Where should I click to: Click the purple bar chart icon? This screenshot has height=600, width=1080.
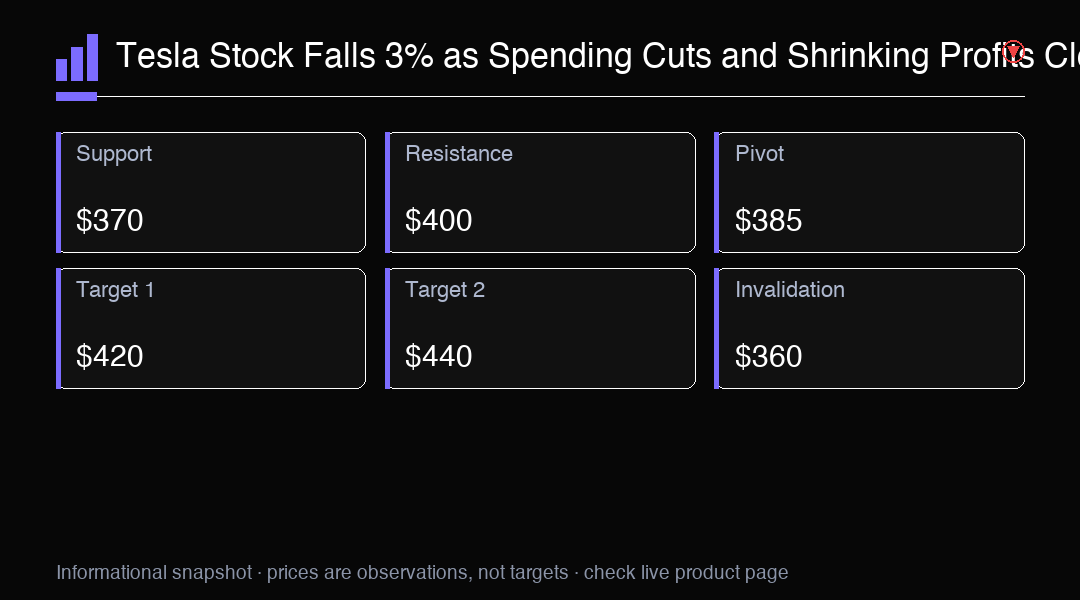click(76, 58)
